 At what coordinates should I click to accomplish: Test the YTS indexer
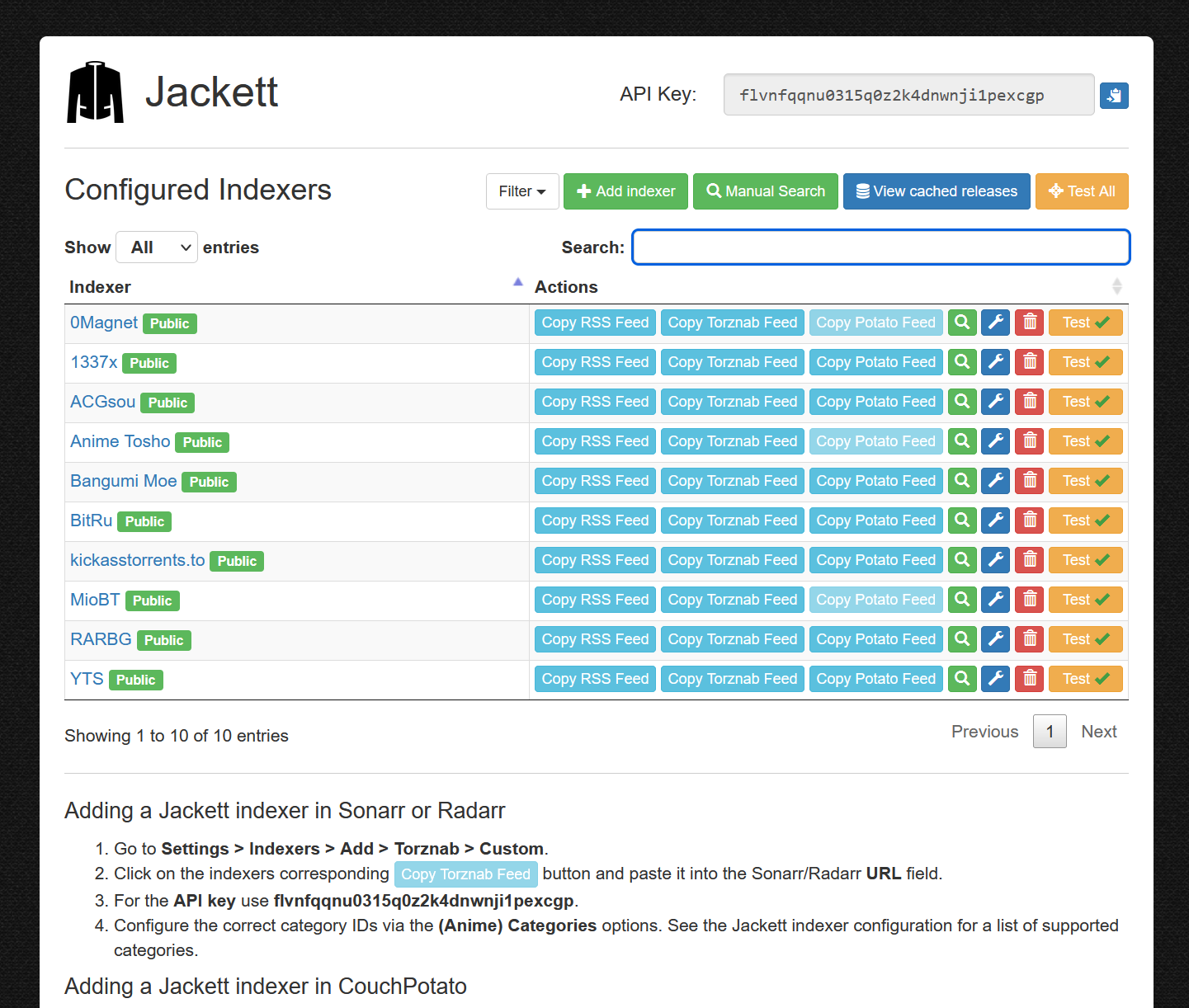pos(1086,679)
